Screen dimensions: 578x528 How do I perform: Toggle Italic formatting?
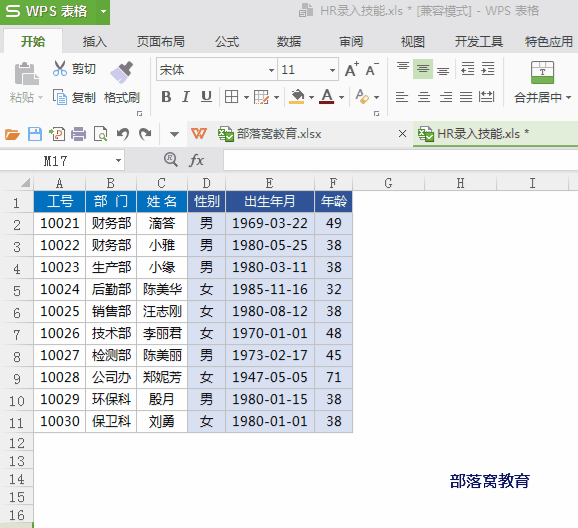pyautogui.click(x=186, y=97)
